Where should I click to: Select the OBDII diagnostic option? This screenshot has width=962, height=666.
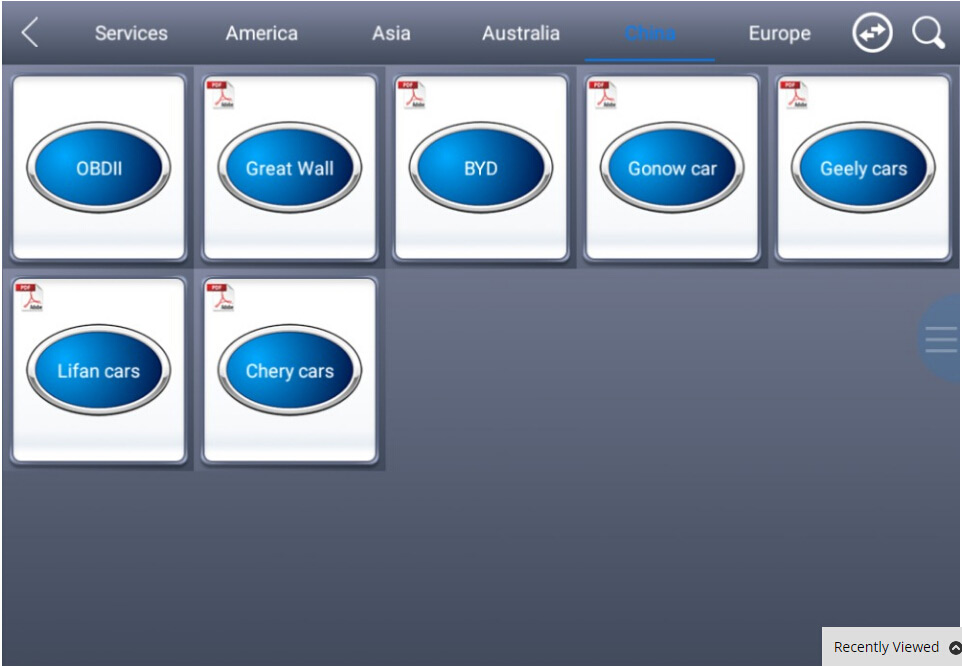point(98,168)
